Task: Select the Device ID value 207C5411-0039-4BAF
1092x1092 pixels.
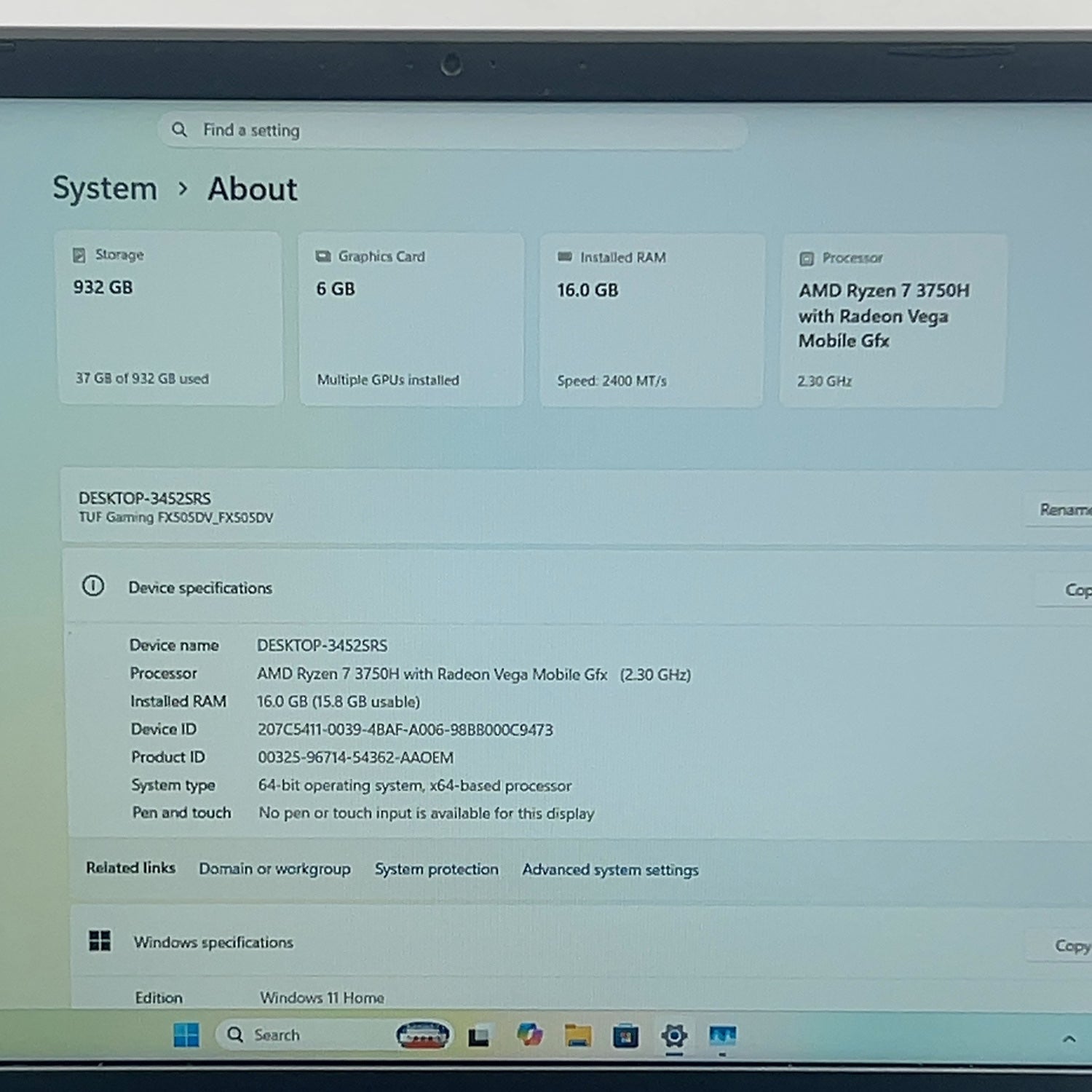Action: 405,729
